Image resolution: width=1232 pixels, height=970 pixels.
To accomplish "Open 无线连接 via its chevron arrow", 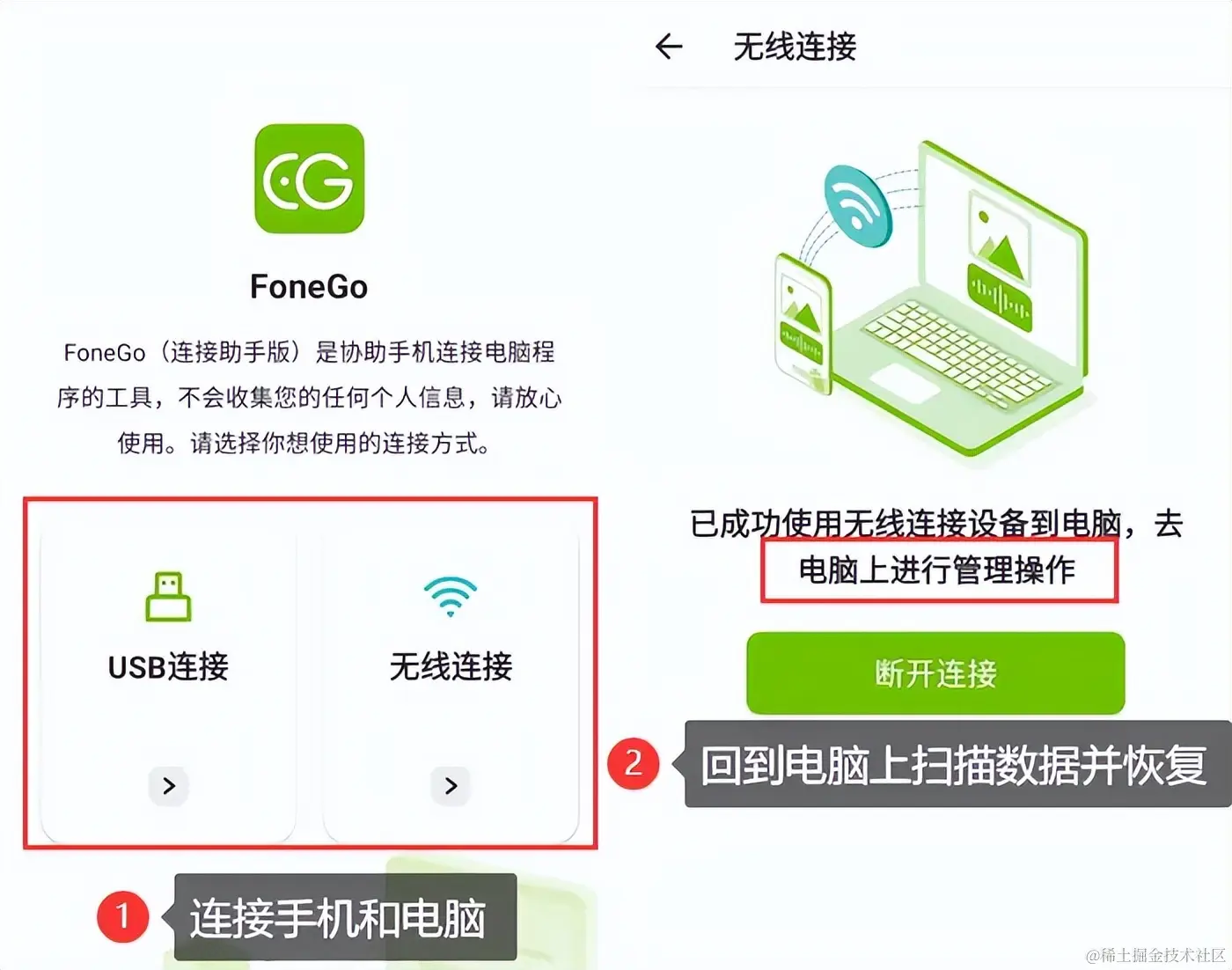I will 451,785.
